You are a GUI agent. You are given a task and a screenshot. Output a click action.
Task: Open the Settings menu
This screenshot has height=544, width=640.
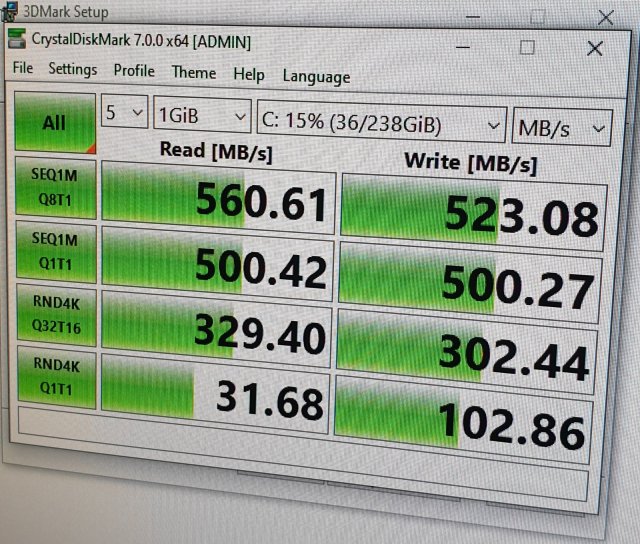coord(73,69)
